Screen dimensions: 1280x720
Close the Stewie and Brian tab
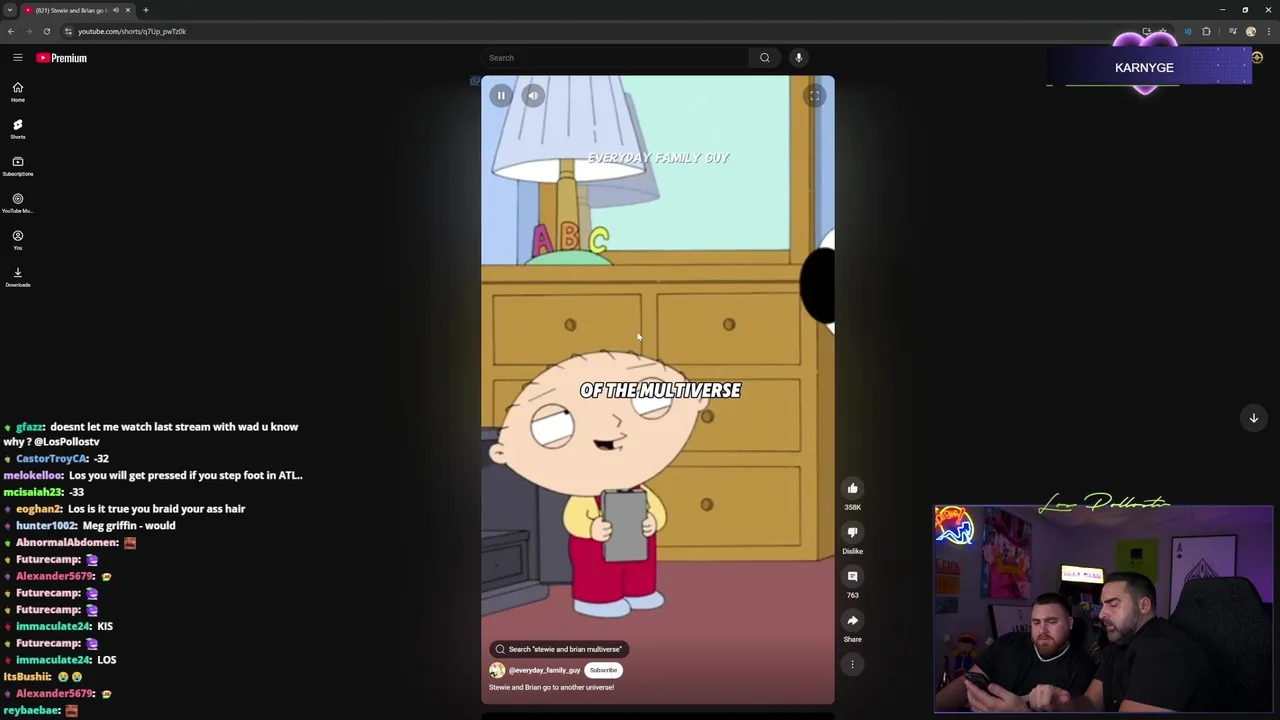(128, 10)
